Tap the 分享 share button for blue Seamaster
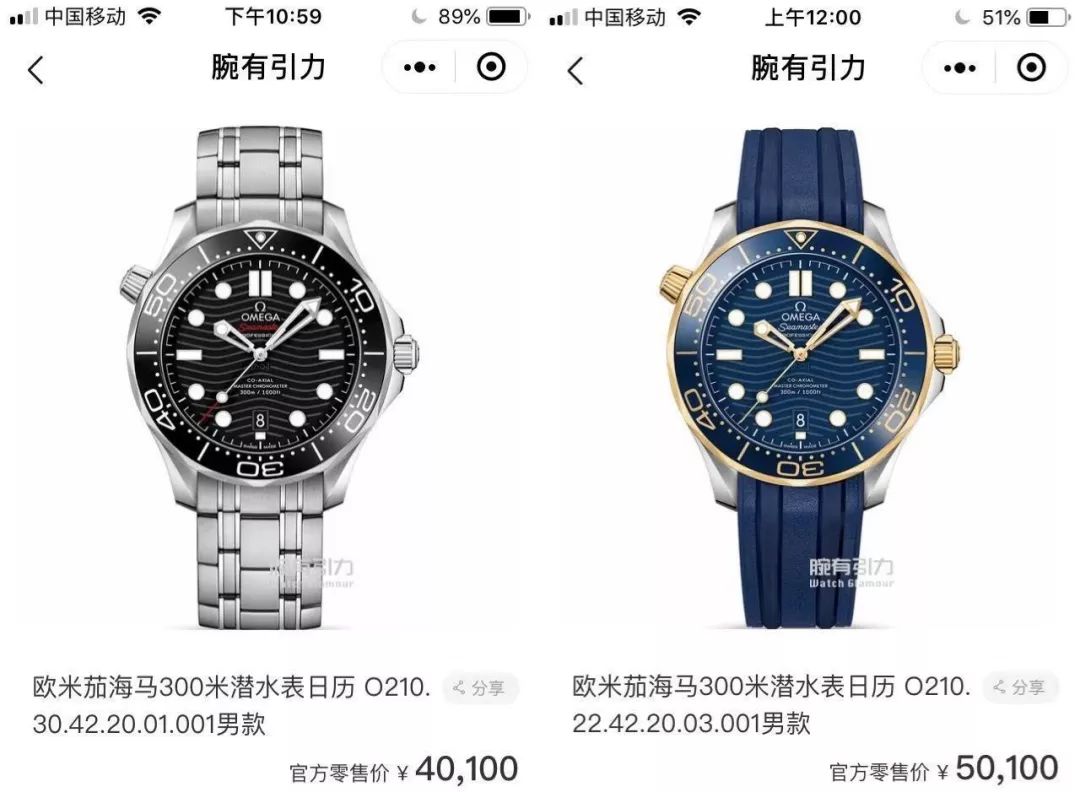Viewport: 1080px width, 792px height. [x=1019, y=687]
